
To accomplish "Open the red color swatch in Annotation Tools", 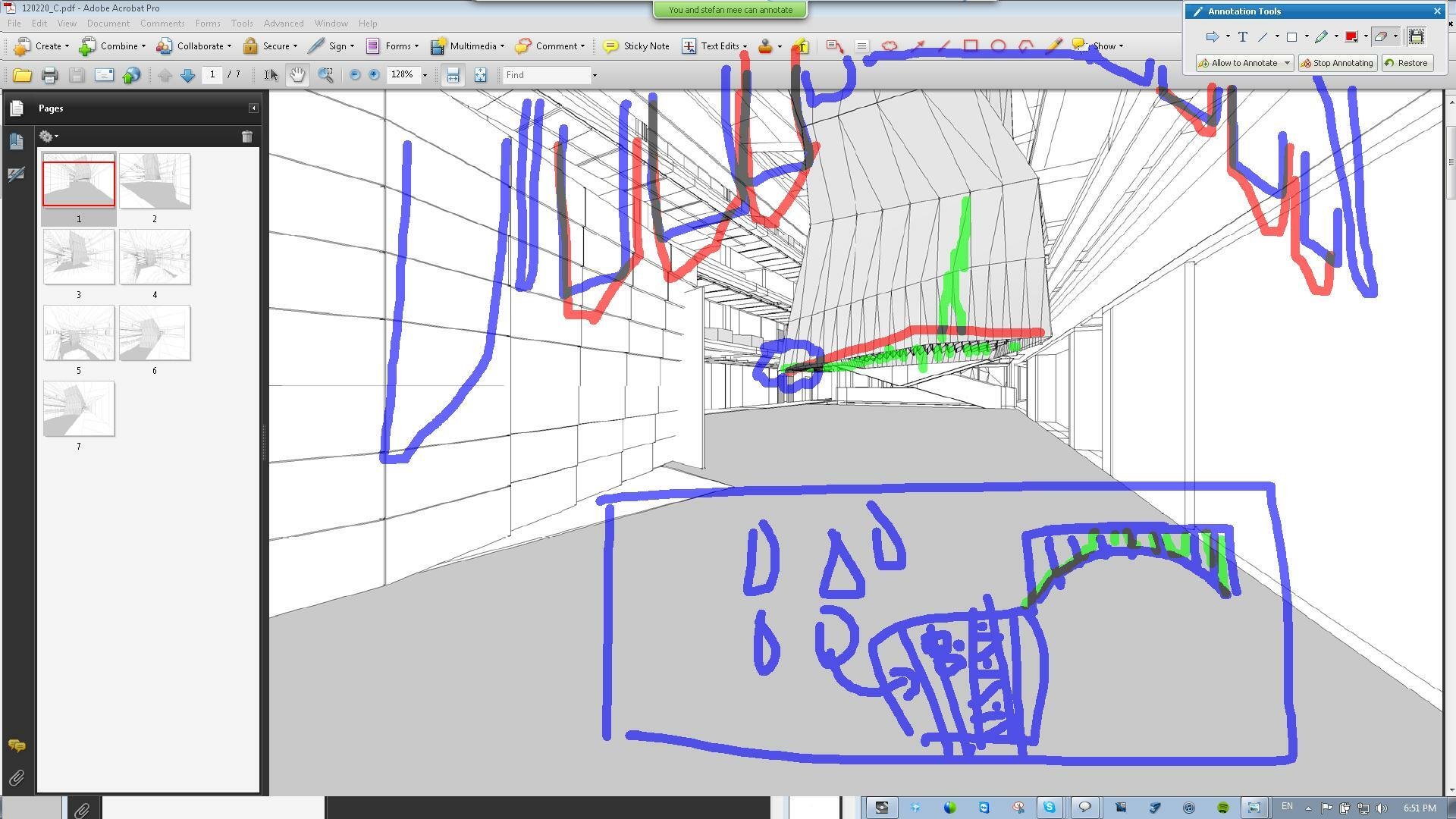I will pyautogui.click(x=1351, y=36).
